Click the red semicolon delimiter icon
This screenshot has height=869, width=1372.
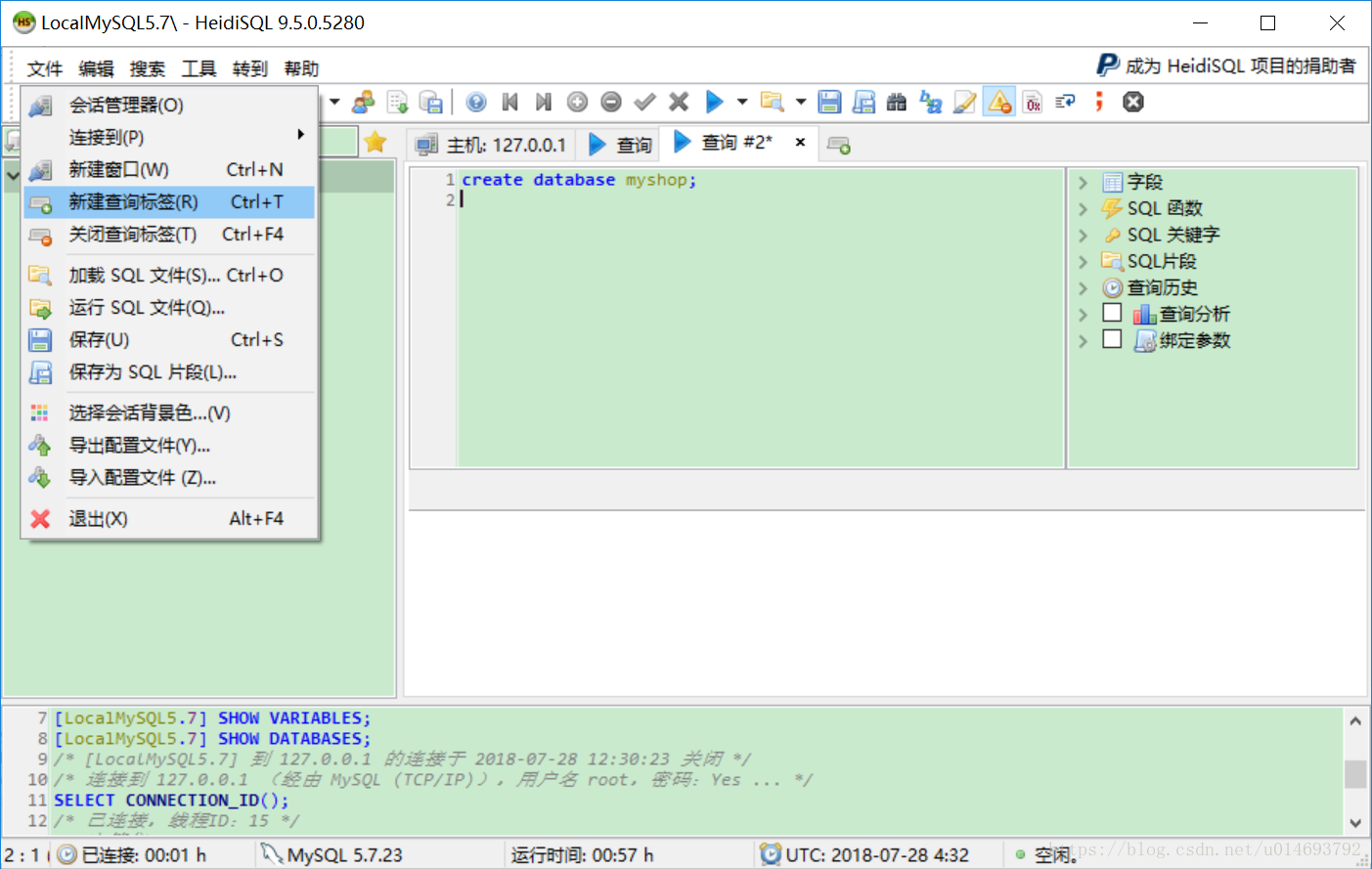1100,102
